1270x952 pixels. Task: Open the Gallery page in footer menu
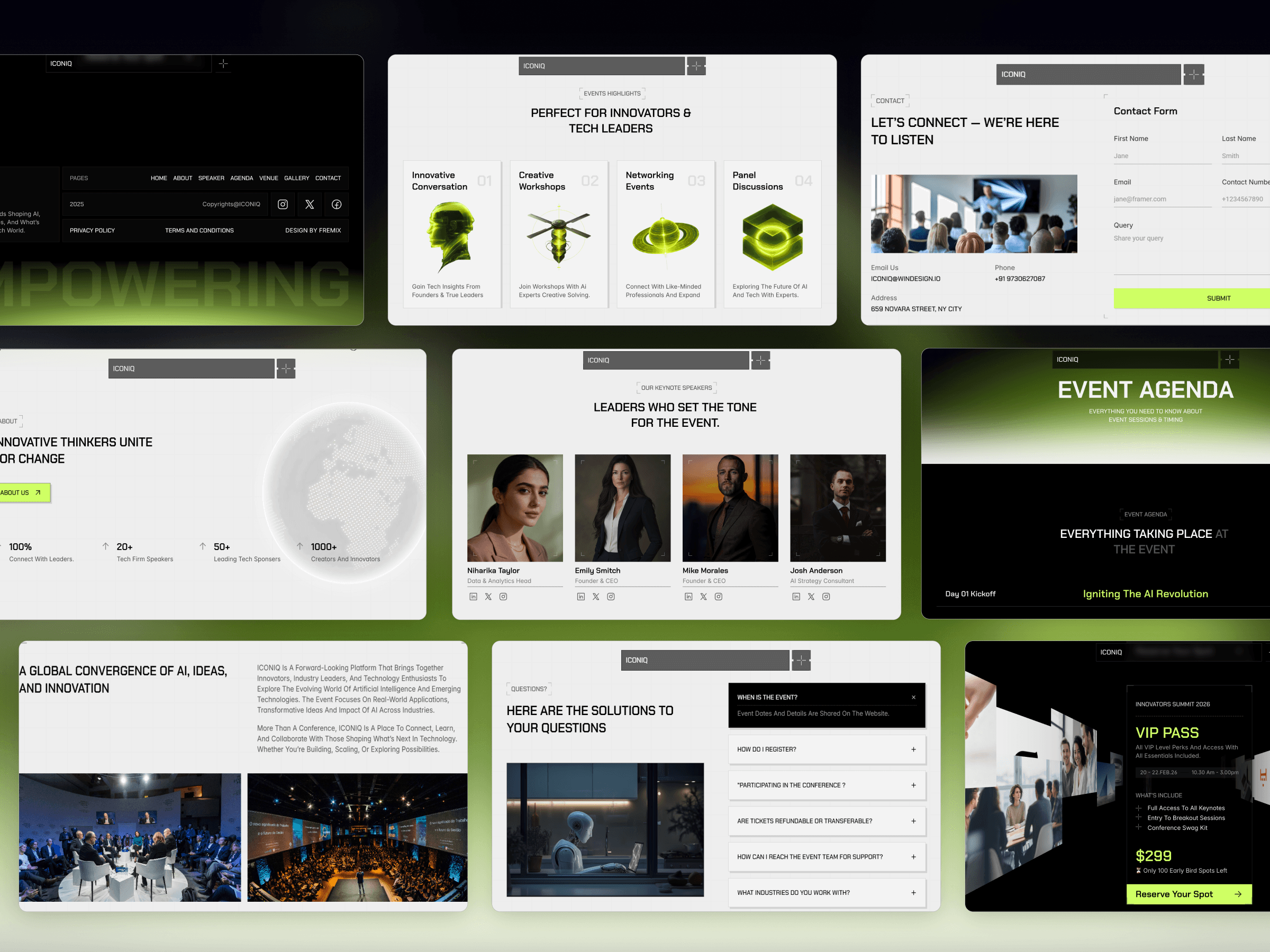[296, 178]
